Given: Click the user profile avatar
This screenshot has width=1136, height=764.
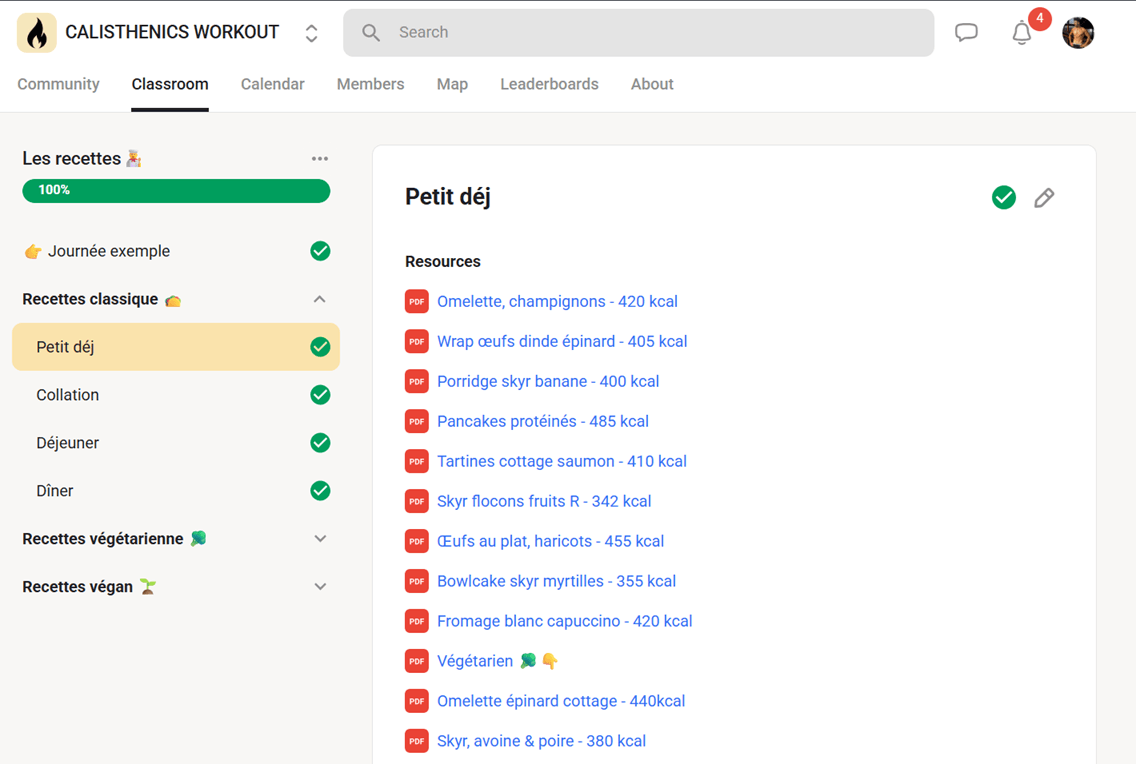Looking at the screenshot, I should 1078,33.
